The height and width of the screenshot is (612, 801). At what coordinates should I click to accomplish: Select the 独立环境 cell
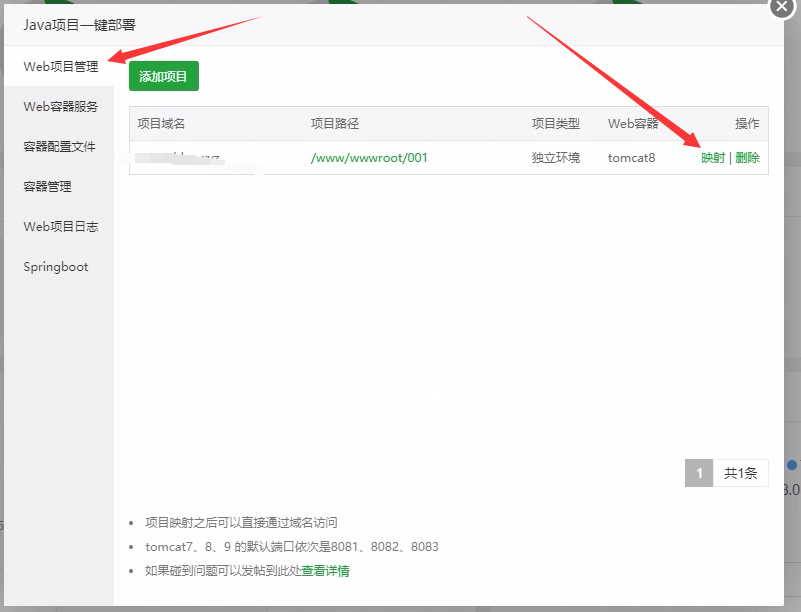pos(555,158)
